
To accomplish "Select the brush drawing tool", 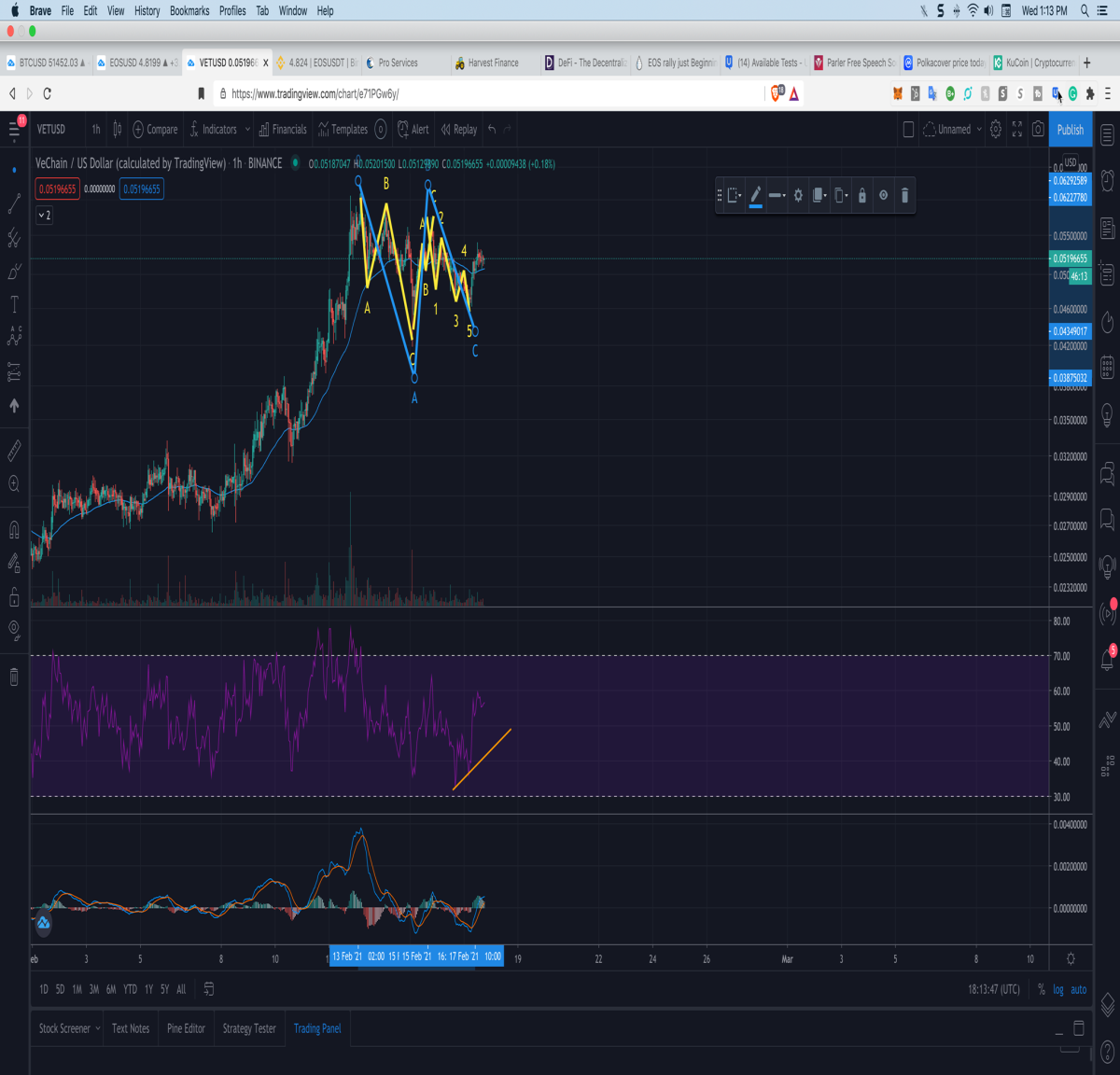I will pyautogui.click(x=14, y=272).
